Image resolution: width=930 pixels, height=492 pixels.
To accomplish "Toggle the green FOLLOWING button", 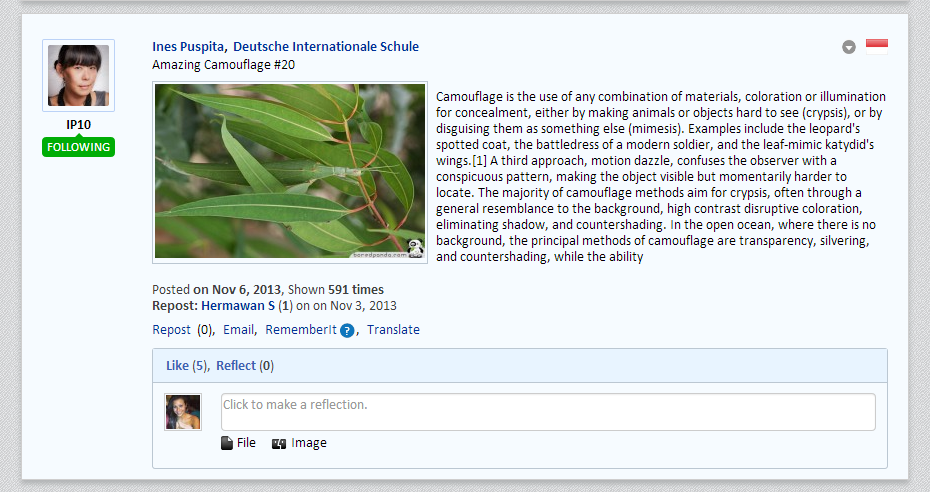I will click(x=78, y=146).
